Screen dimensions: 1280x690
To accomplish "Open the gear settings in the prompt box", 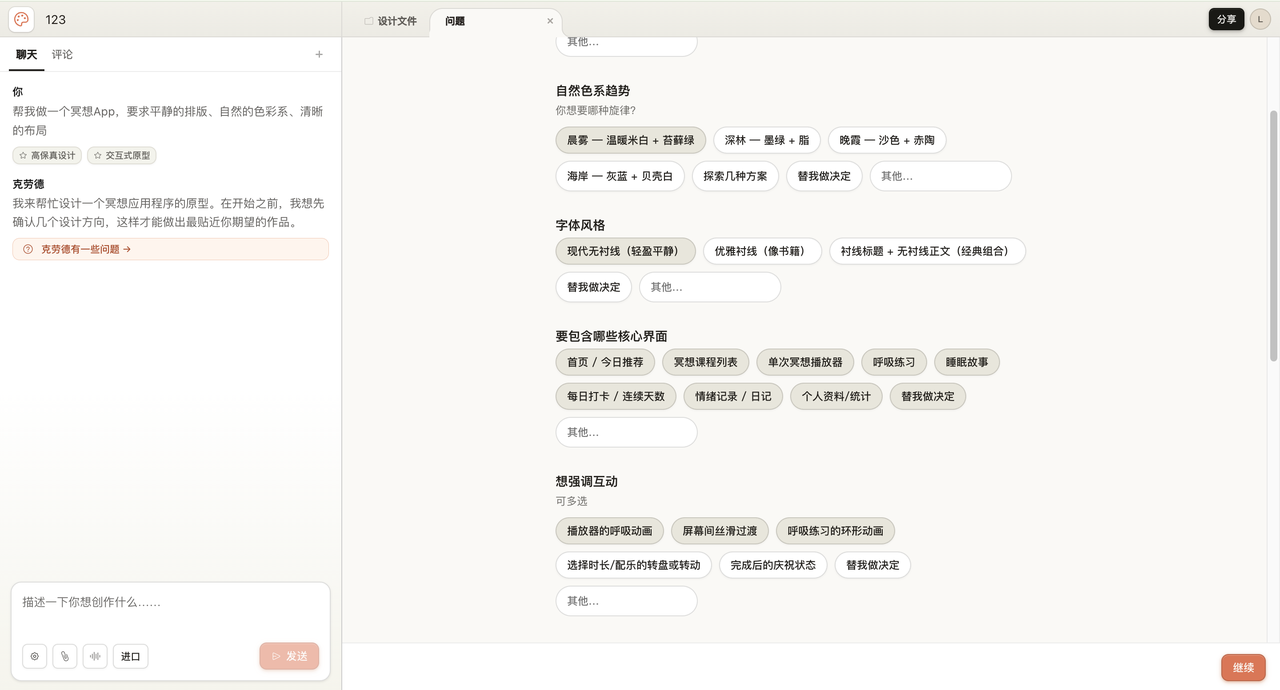I will [x=34, y=656].
